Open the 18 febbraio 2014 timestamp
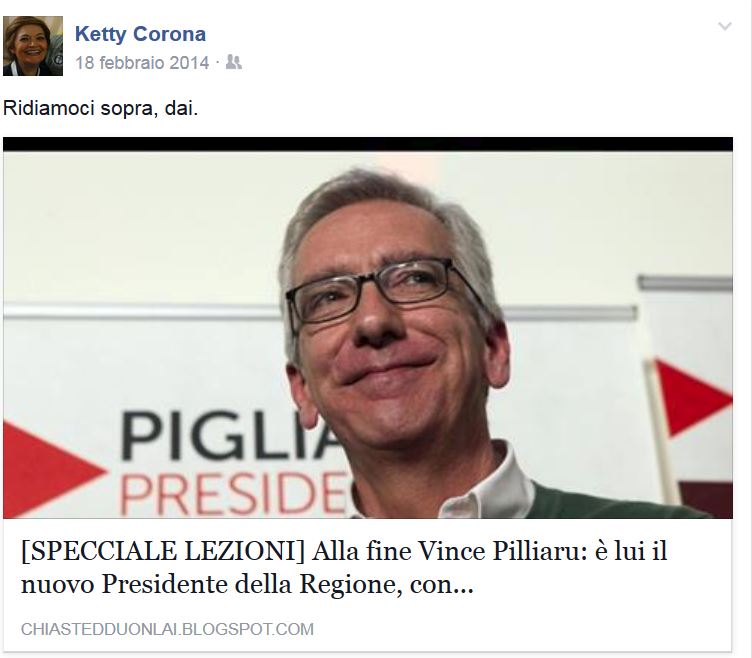752x658 pixels. [142, 63]
